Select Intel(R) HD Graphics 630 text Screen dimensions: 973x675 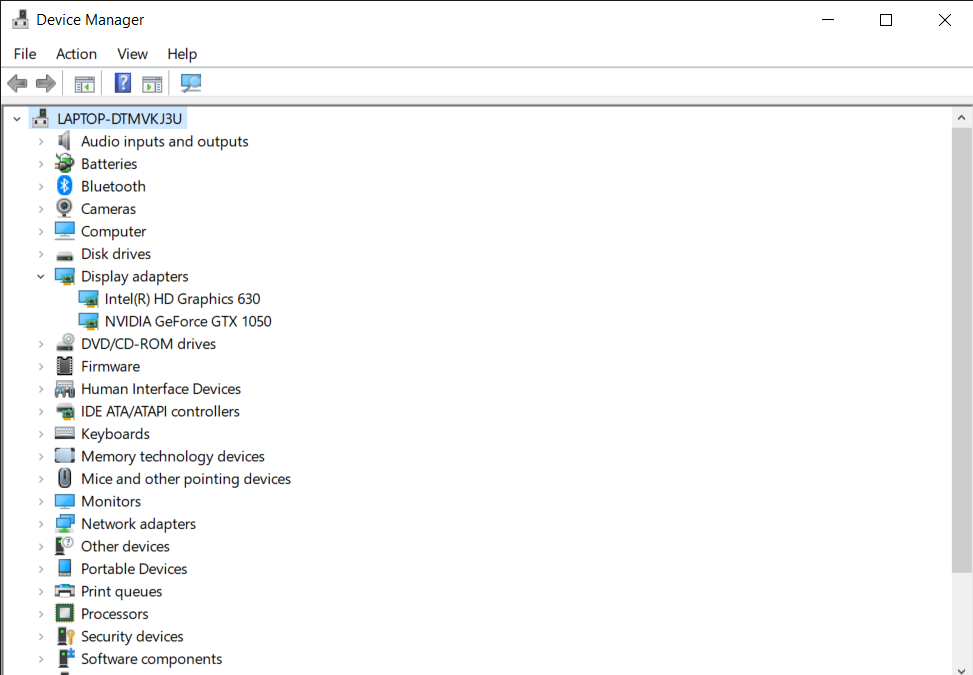coord(182,299)
